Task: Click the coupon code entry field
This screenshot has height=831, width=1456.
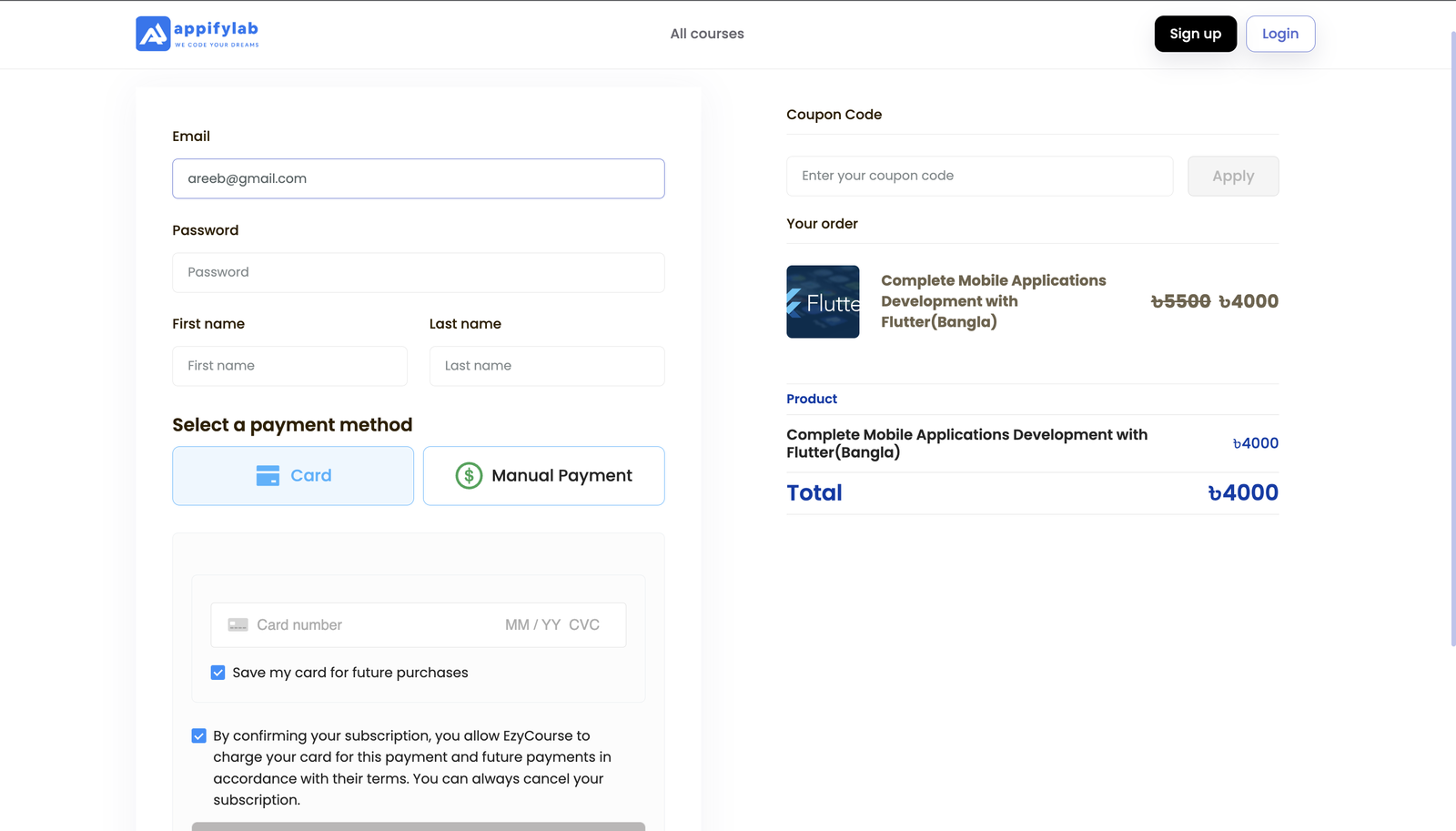Action: (979, 177)
